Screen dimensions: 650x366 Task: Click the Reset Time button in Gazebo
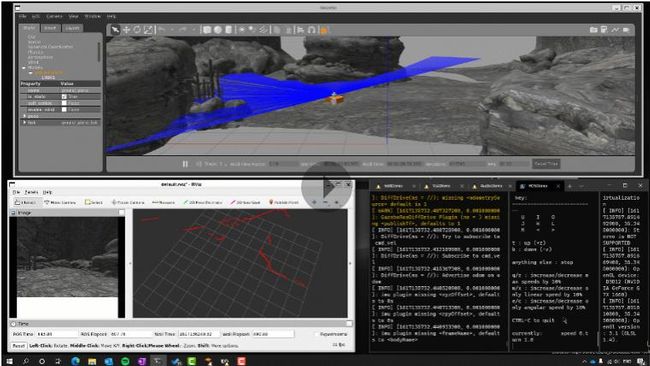pos(546,164)
